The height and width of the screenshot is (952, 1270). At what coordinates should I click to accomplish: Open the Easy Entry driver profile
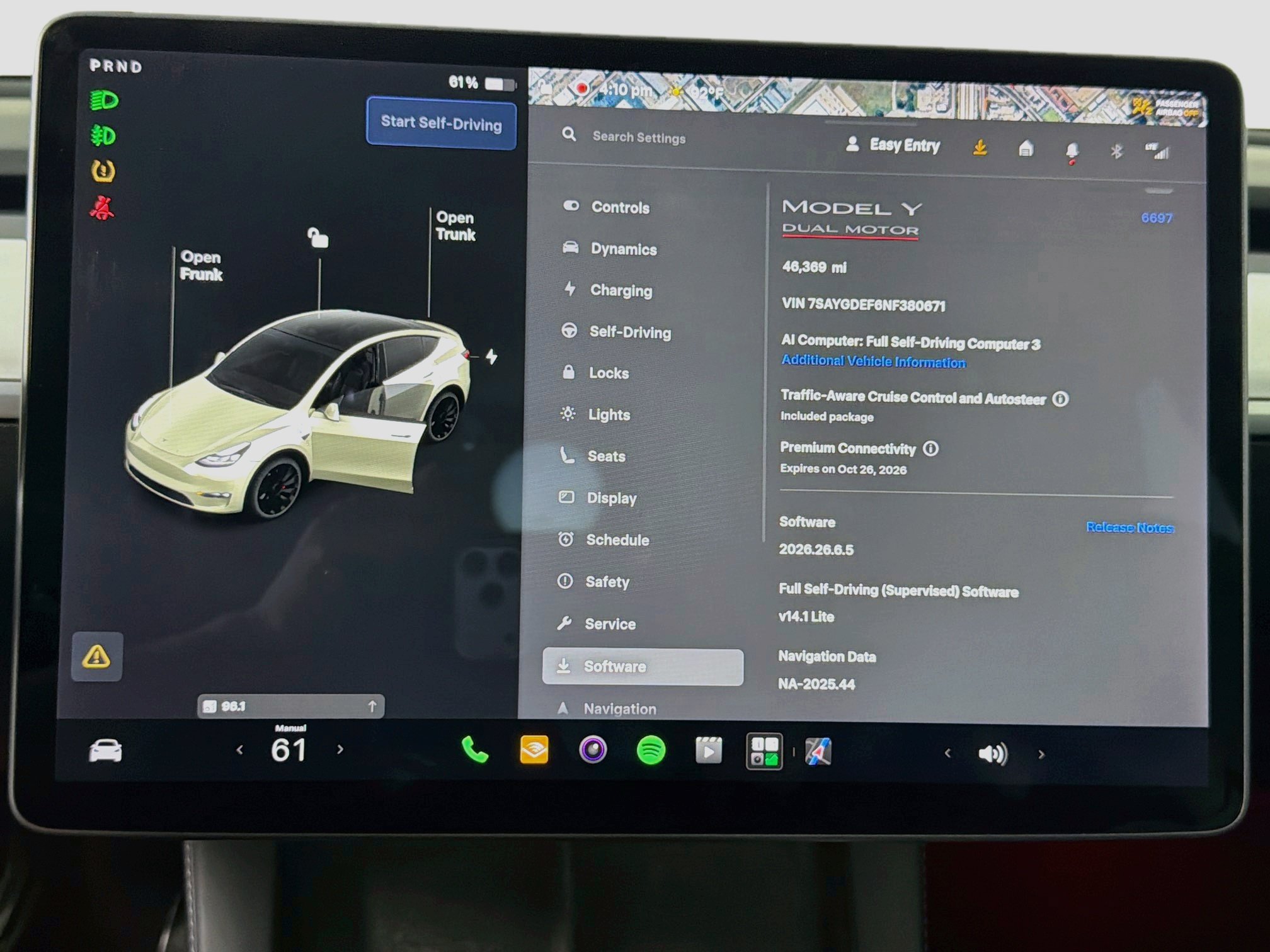[x=893, y=145]
